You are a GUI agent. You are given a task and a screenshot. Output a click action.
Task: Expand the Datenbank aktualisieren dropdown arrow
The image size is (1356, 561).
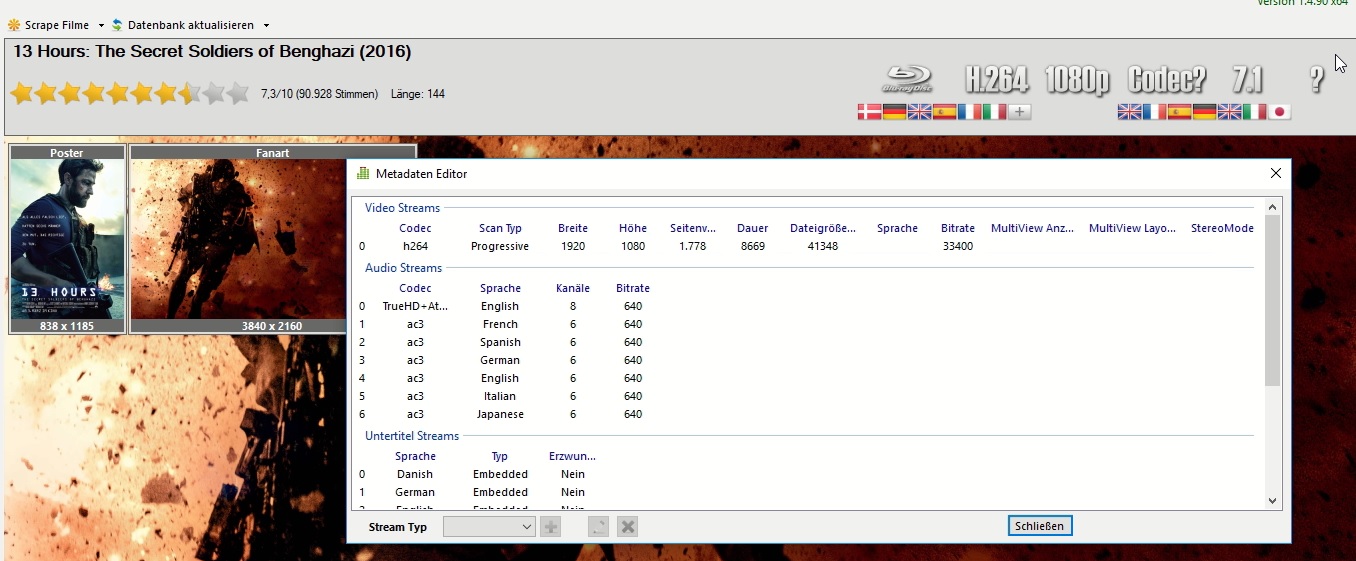coord(265,26)
